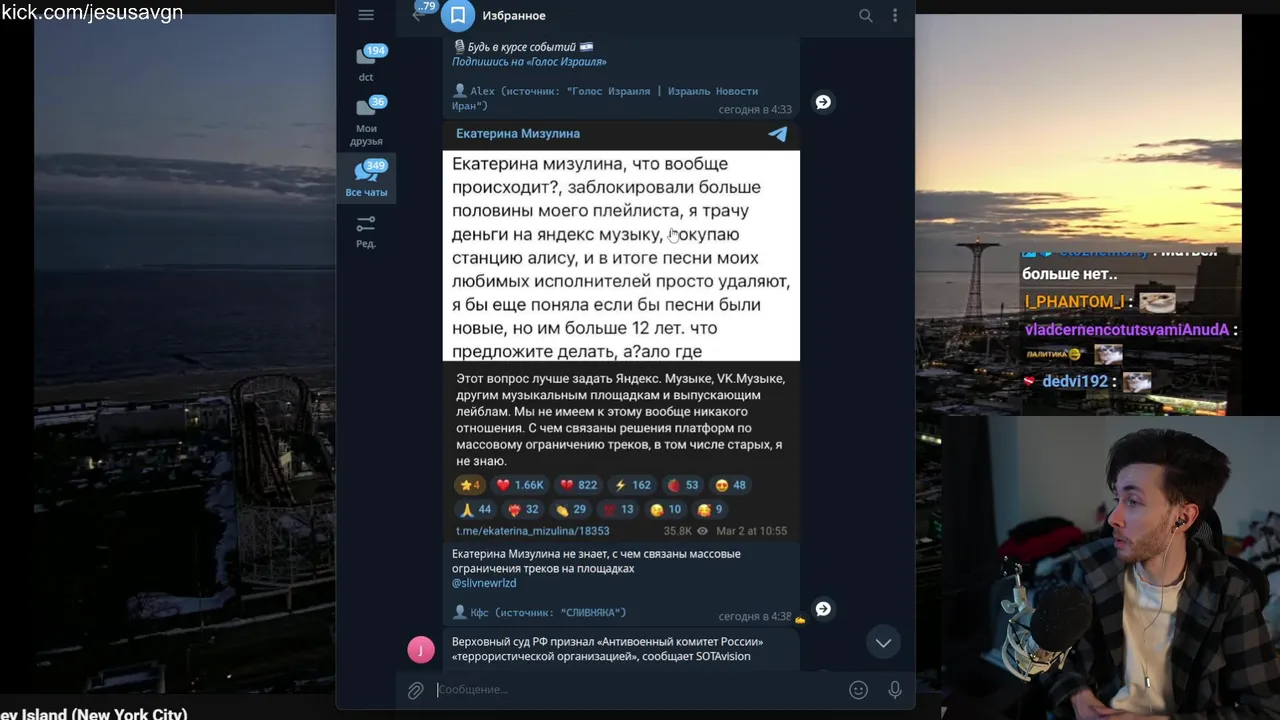
Task: Forward the Екатерина Мизулина post via arrow
Action: [823, 608]
